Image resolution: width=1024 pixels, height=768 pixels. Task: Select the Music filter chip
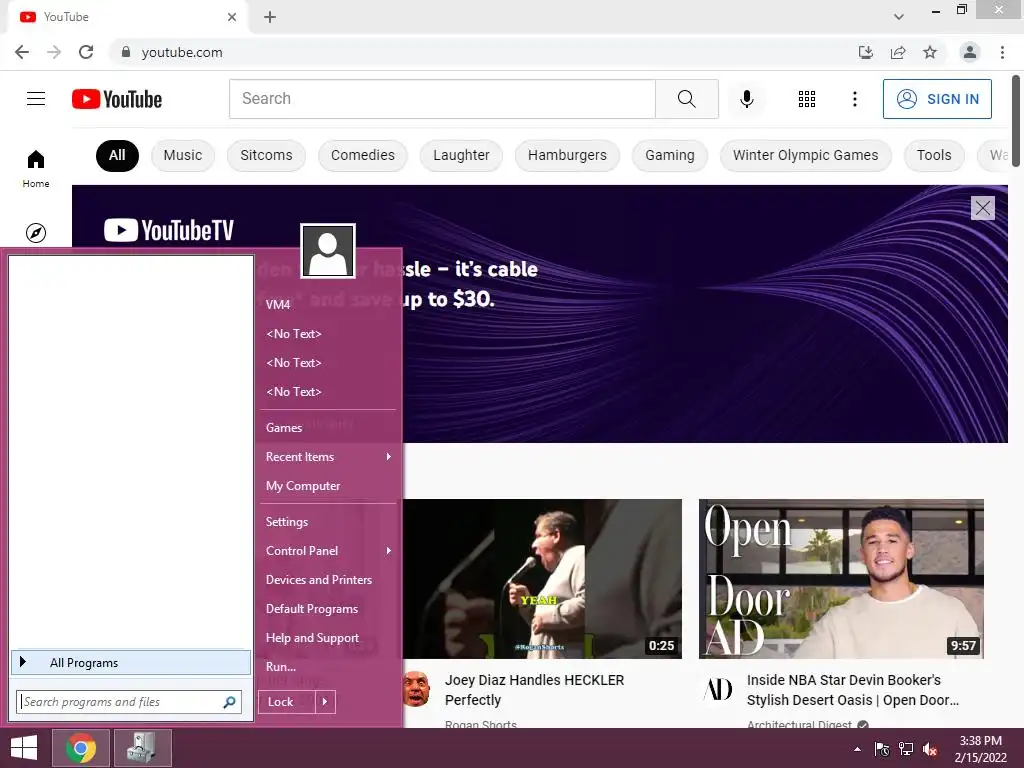pos(183,155)
